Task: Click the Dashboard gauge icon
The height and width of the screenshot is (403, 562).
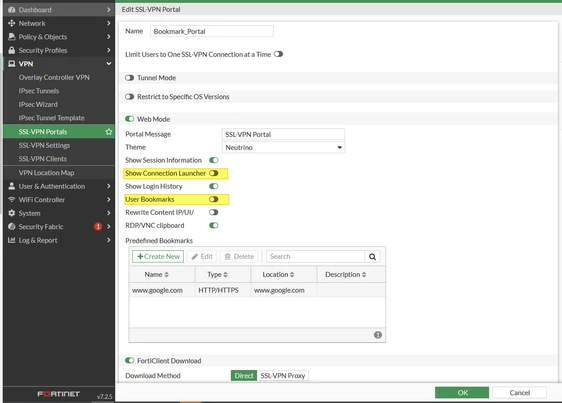Action: click(11, 10)
